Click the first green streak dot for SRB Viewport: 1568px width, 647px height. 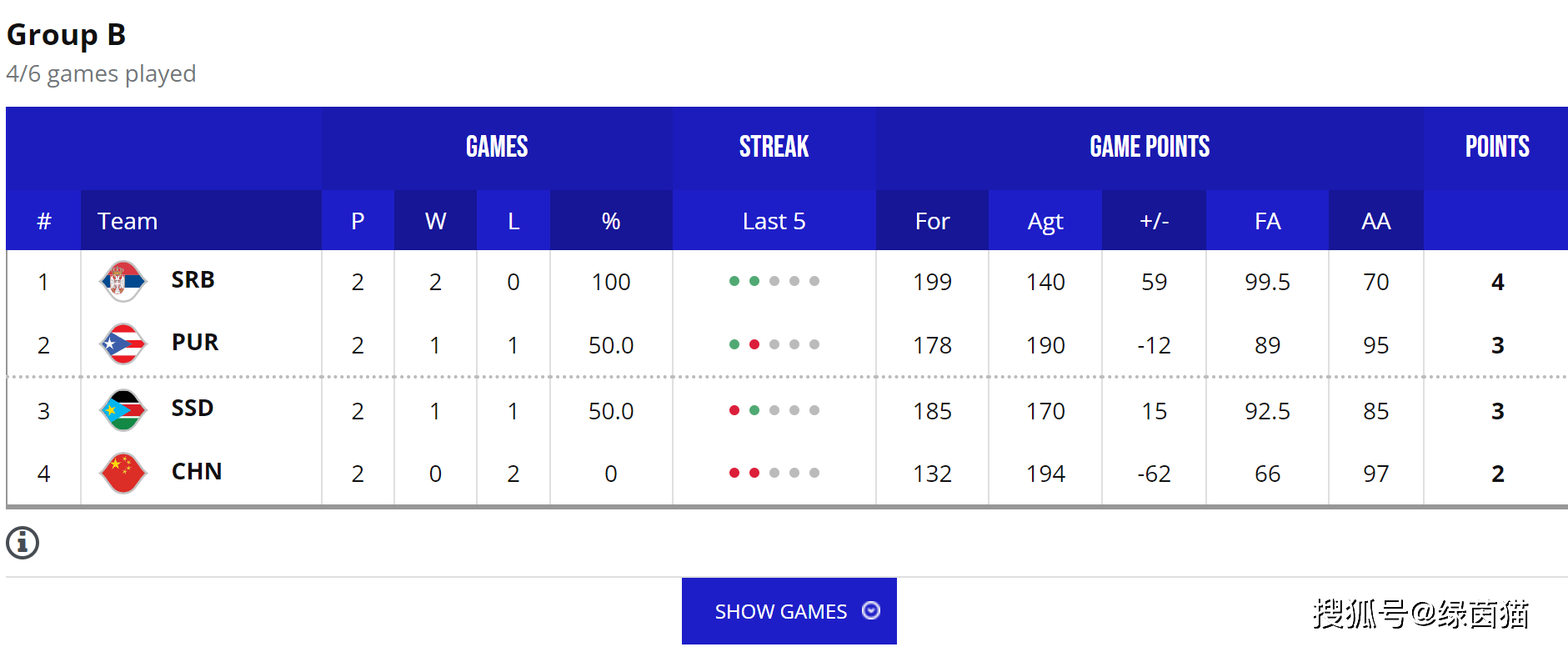point(734,281)
